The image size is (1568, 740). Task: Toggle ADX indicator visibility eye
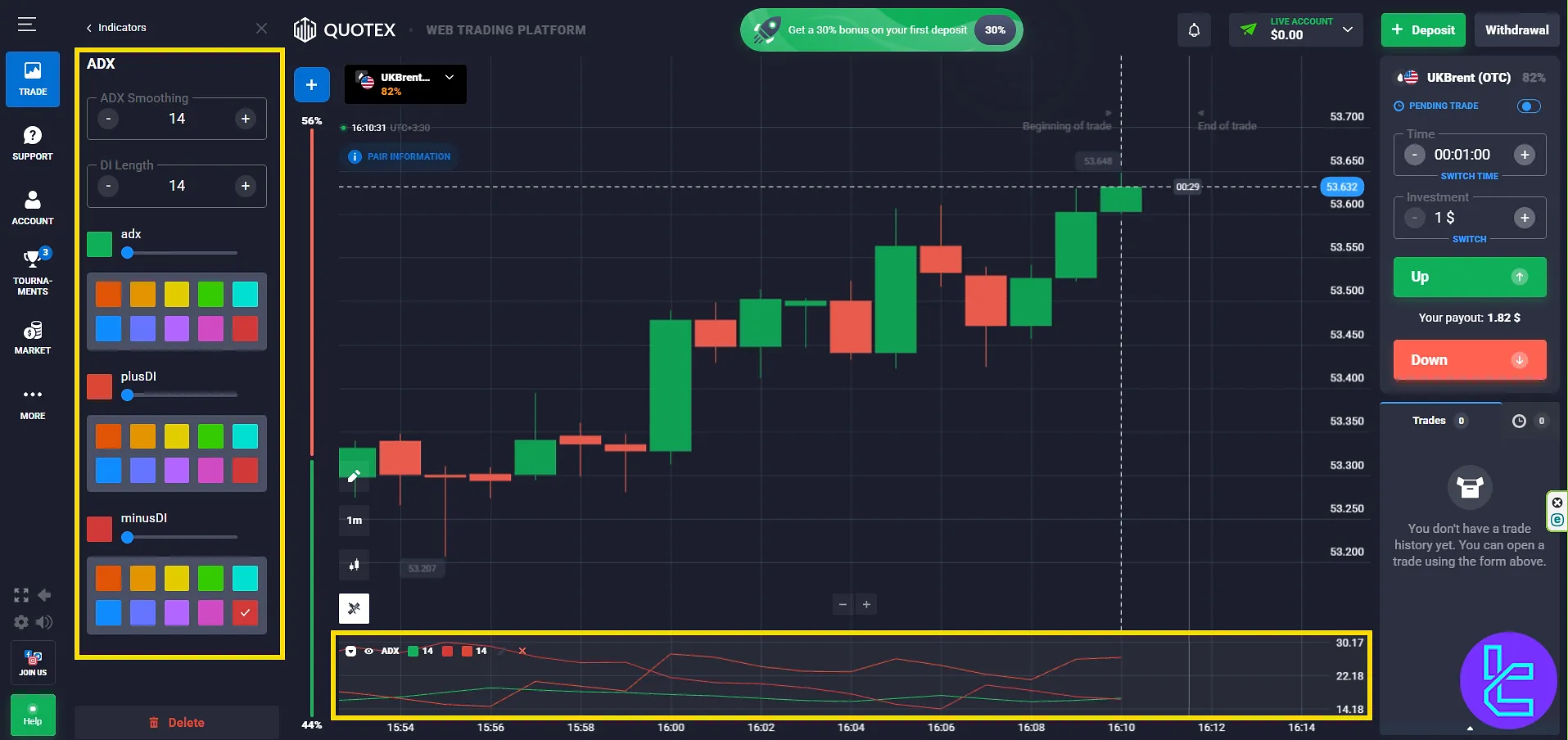pos(368,651)
